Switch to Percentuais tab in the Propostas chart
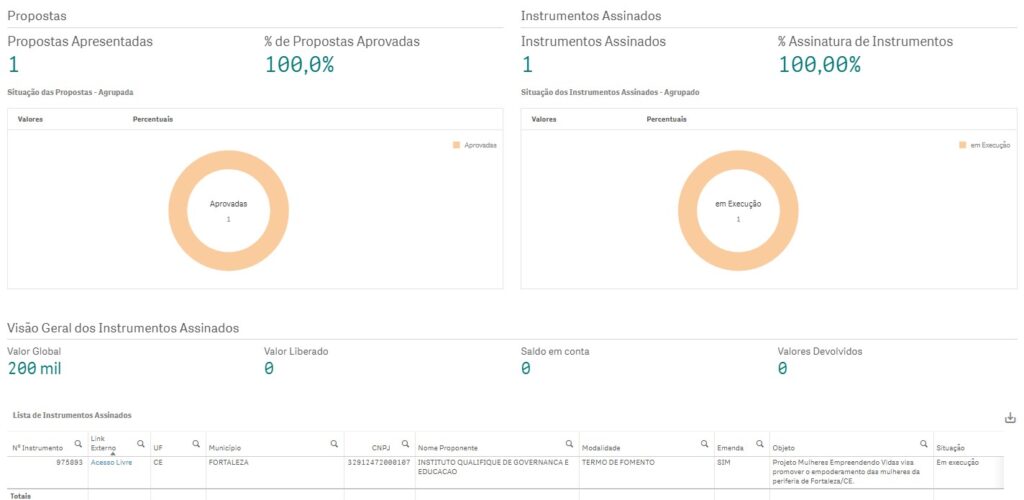1024x500 pixels. click(152, 119)
